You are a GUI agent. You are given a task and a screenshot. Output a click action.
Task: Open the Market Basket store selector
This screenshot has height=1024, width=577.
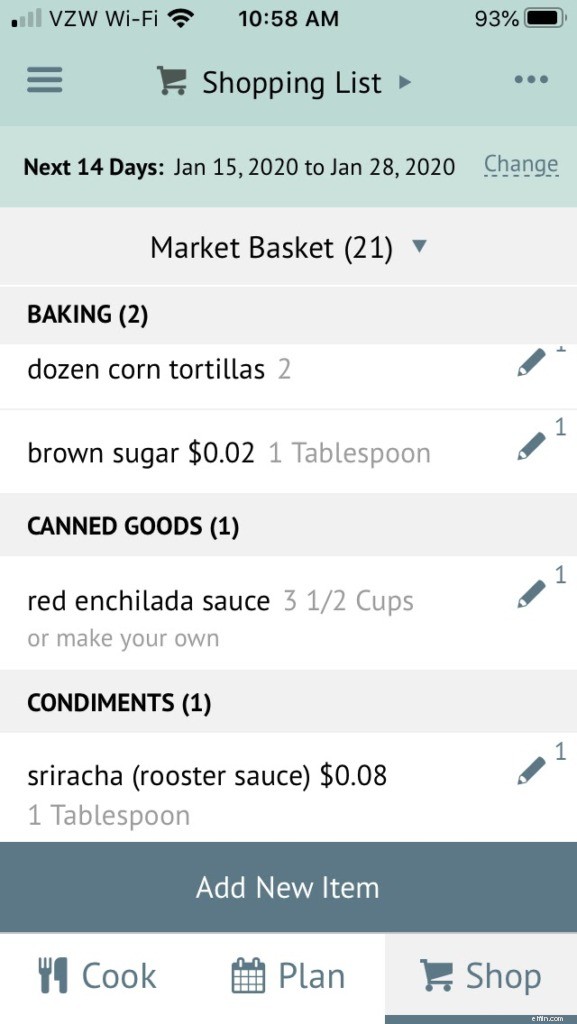point(288,247)
